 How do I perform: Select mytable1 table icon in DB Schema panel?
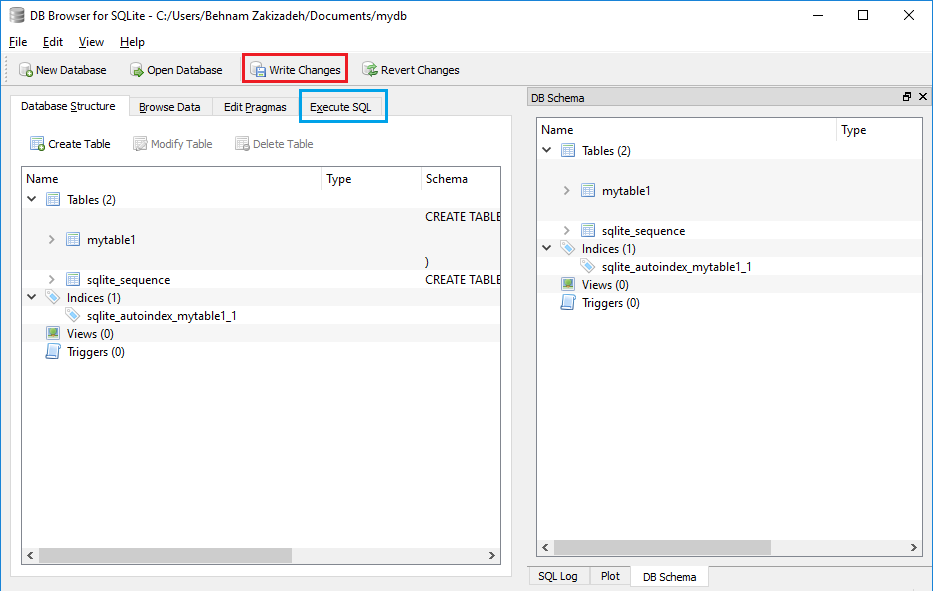coord(588,190)
